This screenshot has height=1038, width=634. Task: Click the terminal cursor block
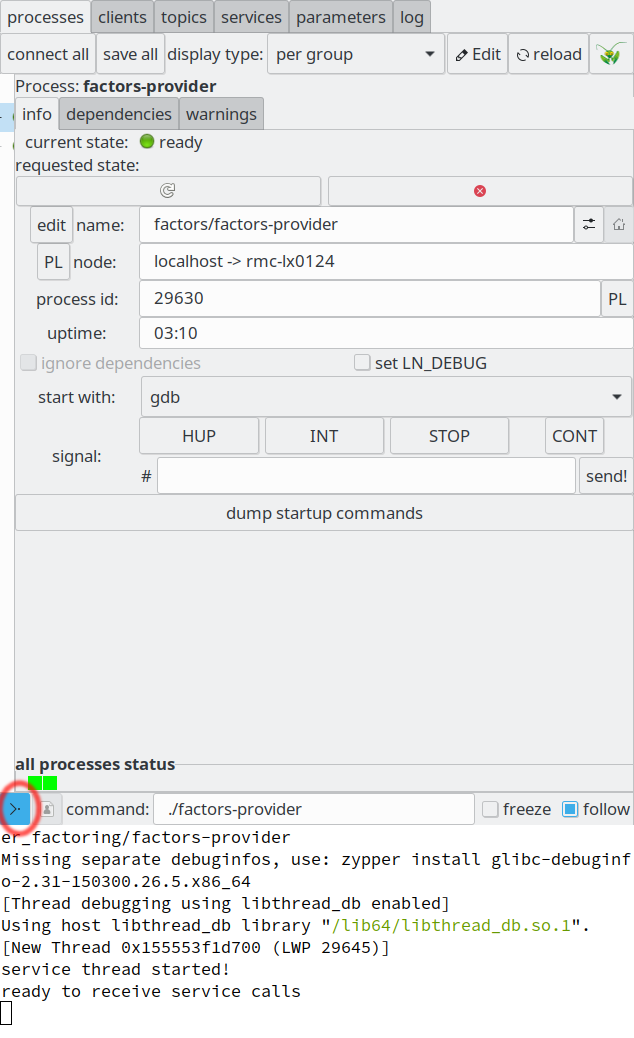6,1014
